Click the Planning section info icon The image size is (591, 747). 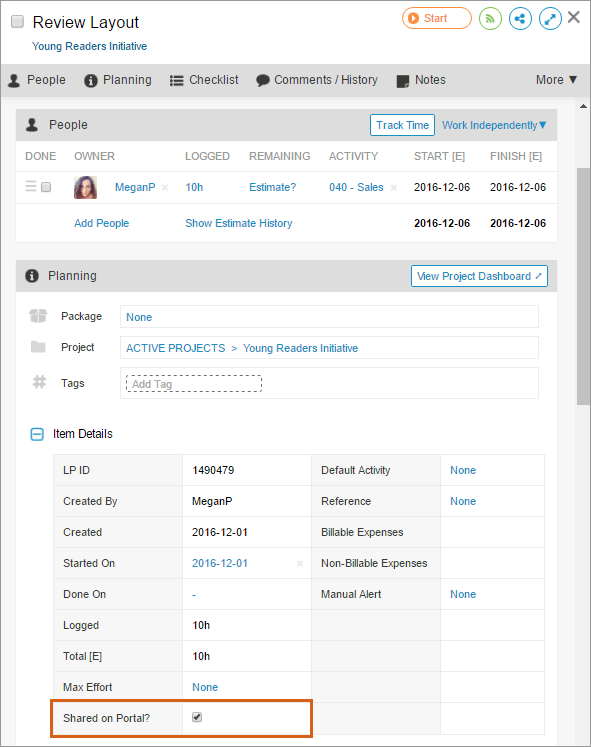(32, 276)
